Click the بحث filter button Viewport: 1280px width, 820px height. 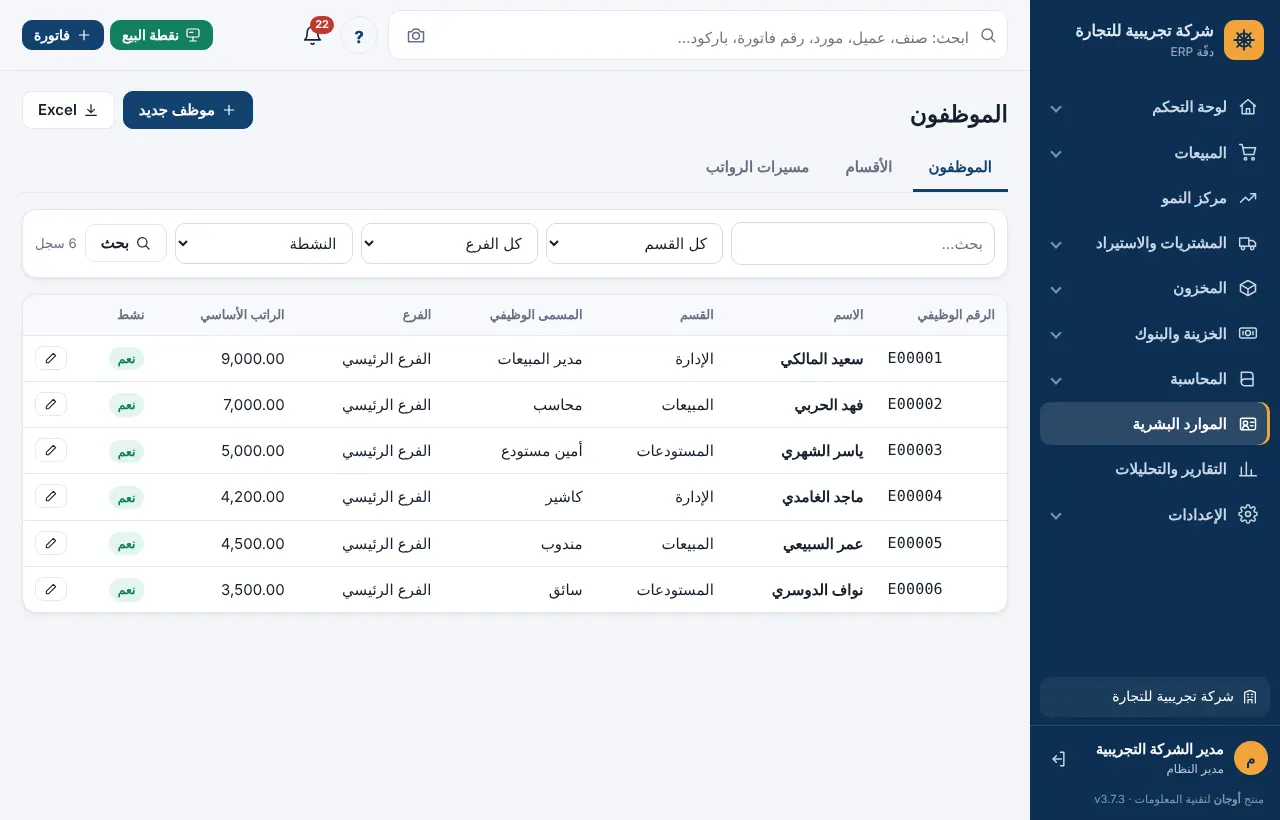pyautogui.click(x=126, y=243)
